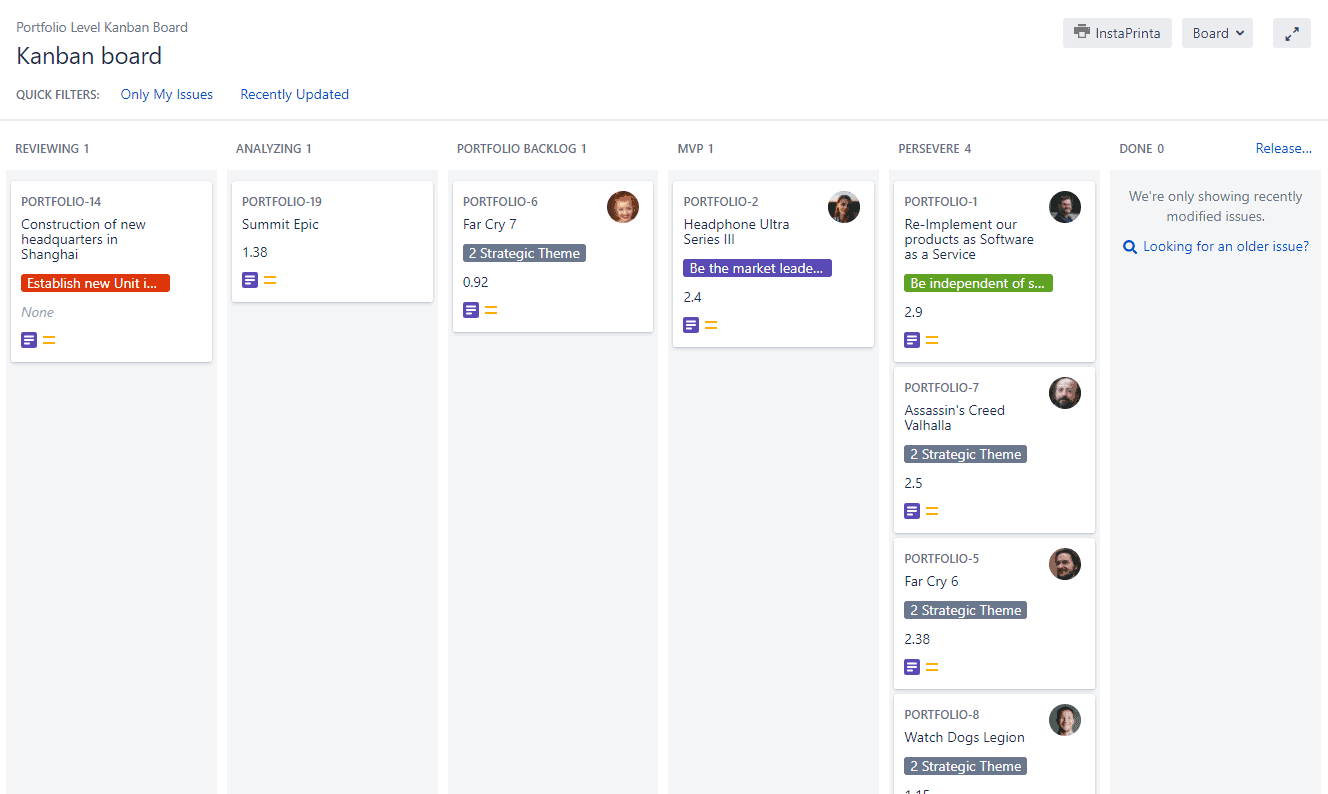Click the assignee avatar on PORTFOLIO-7

1065,393
